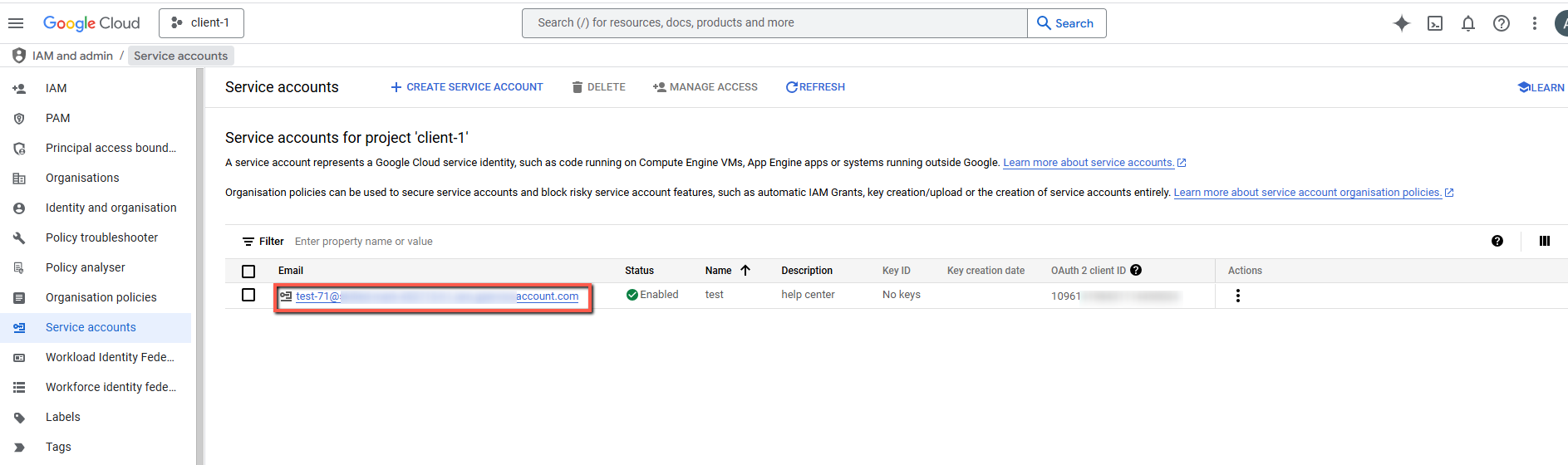Open actions menu for test service account

[x=1238, y=296]
